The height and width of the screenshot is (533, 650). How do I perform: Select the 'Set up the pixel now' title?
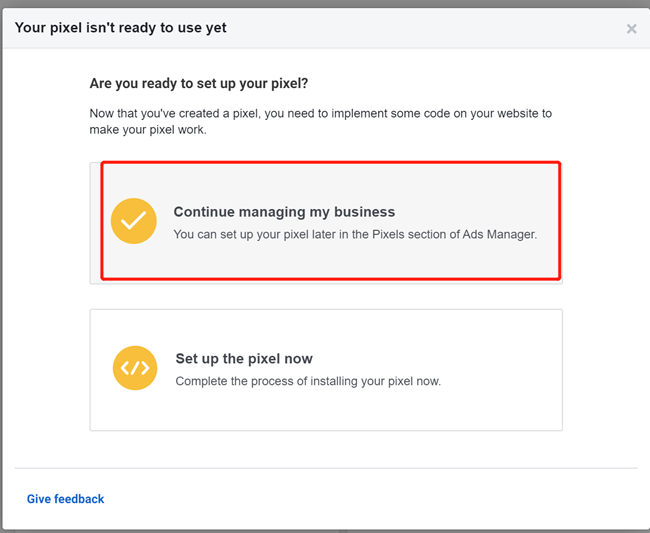244,359
